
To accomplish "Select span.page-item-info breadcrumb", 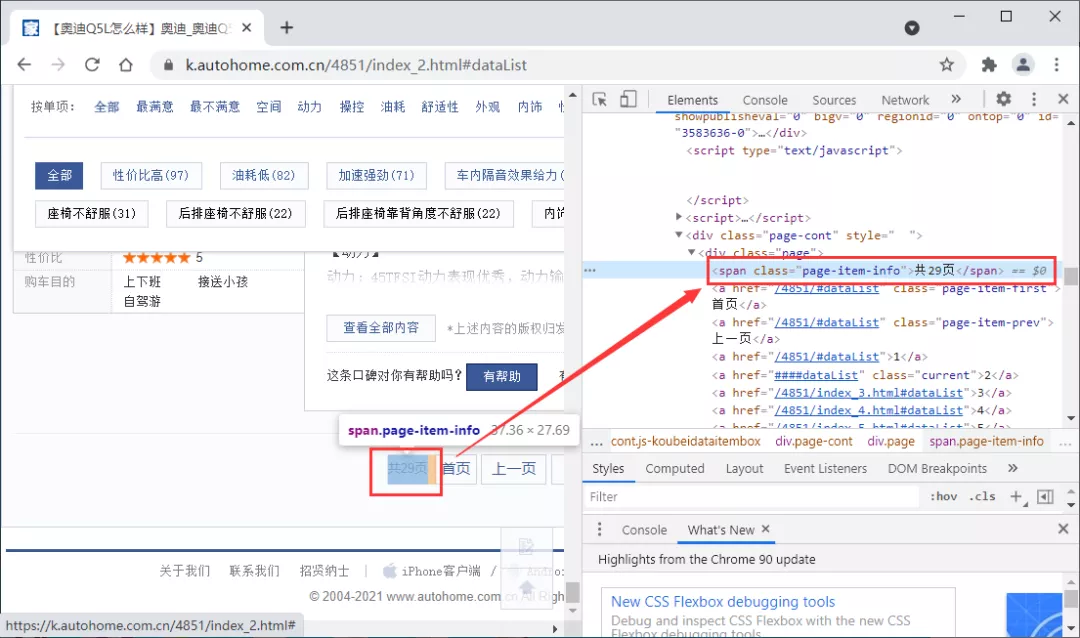I will pos(986,441).
